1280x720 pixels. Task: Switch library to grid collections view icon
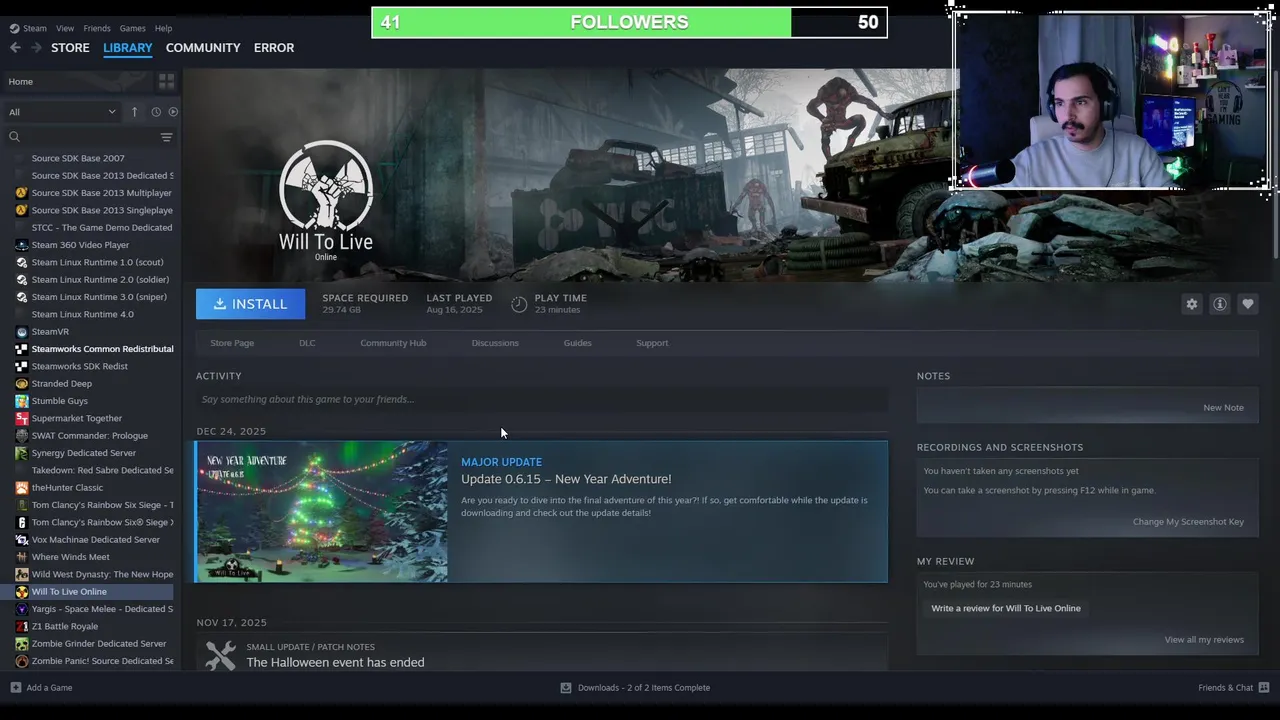[166, 81]
